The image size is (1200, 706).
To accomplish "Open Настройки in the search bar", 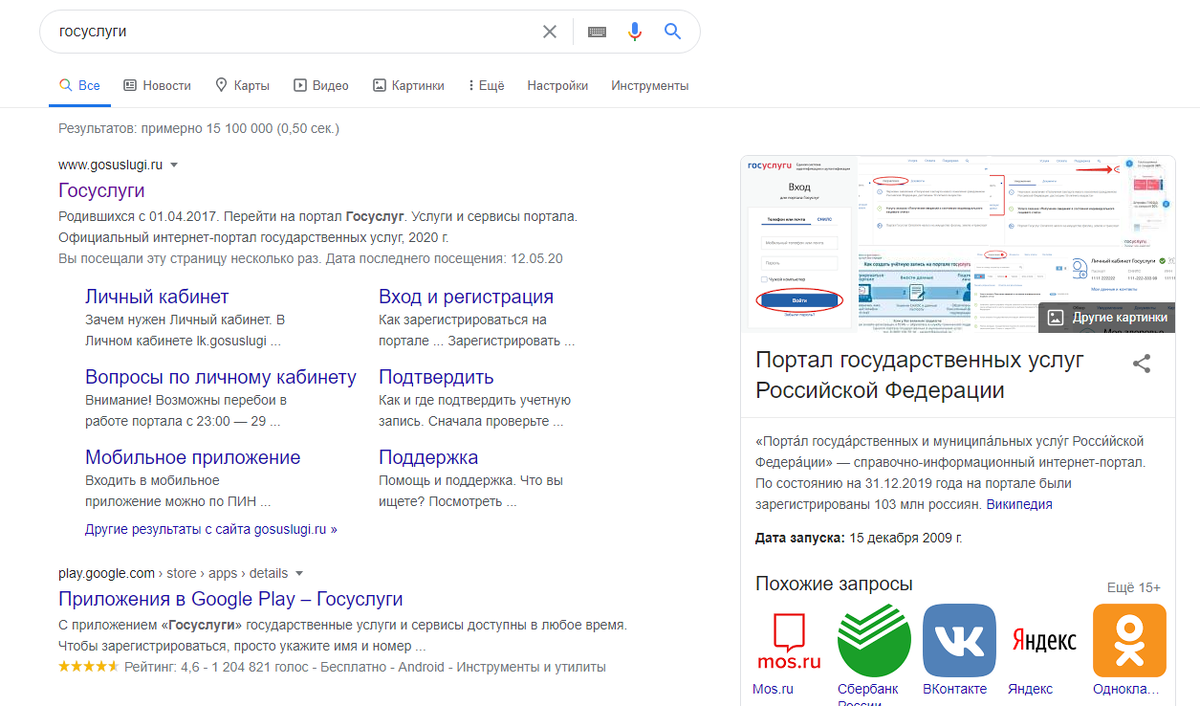I will click(x=558, y=86).
